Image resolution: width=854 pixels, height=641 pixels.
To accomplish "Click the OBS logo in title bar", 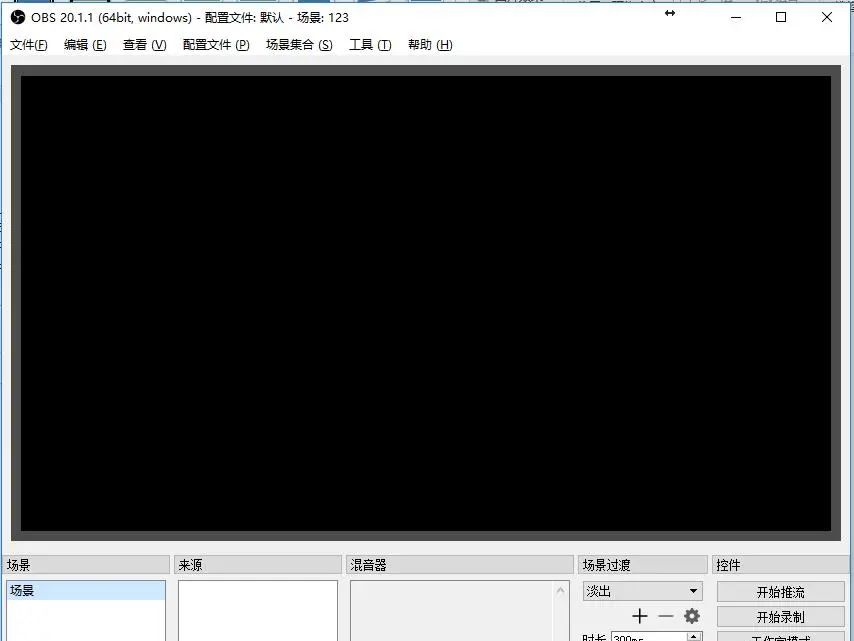I will point(18,17).
